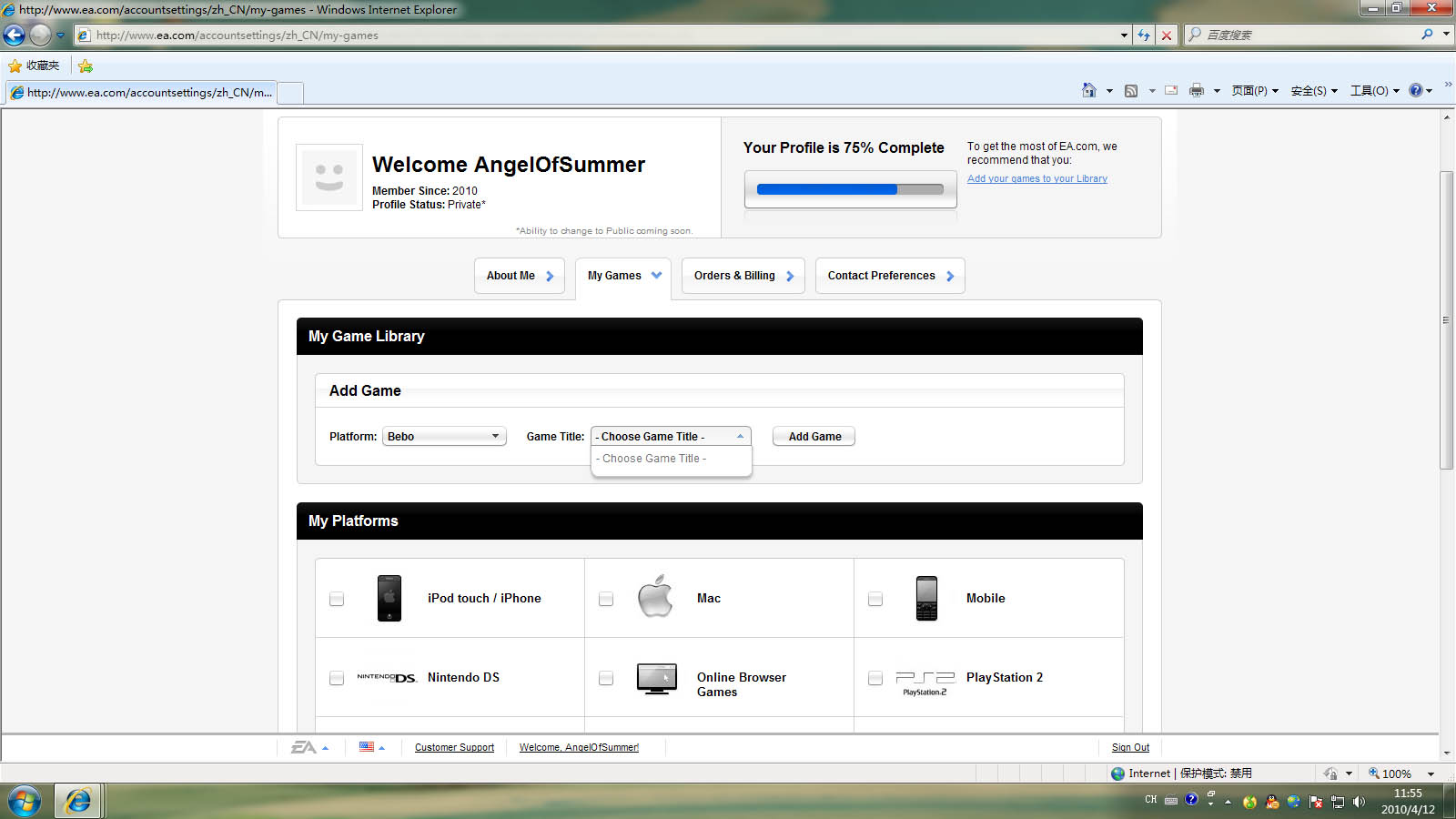Click the Print icon in the toolbar
This screenshot has width=1456, height=819.
tap(1197, 90)
